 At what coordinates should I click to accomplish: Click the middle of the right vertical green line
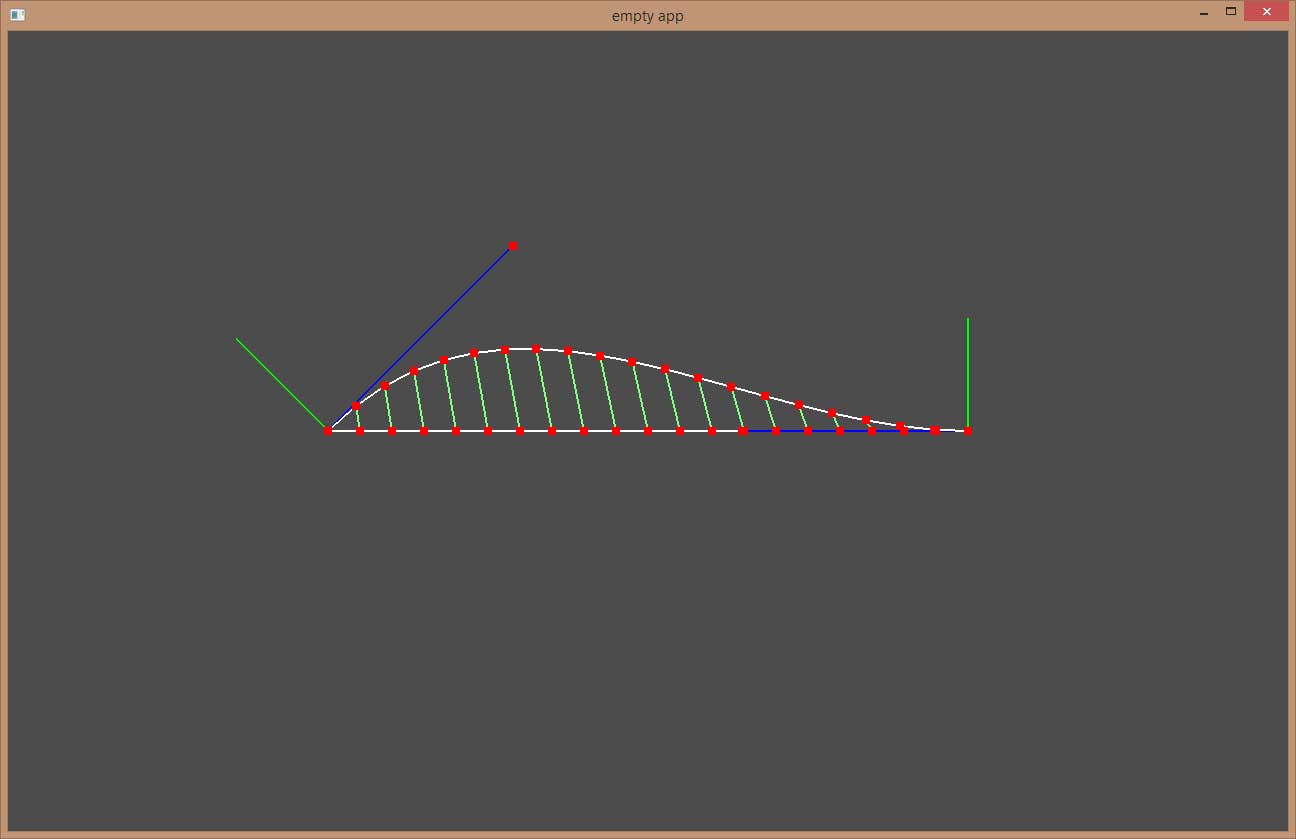(968, 375)
